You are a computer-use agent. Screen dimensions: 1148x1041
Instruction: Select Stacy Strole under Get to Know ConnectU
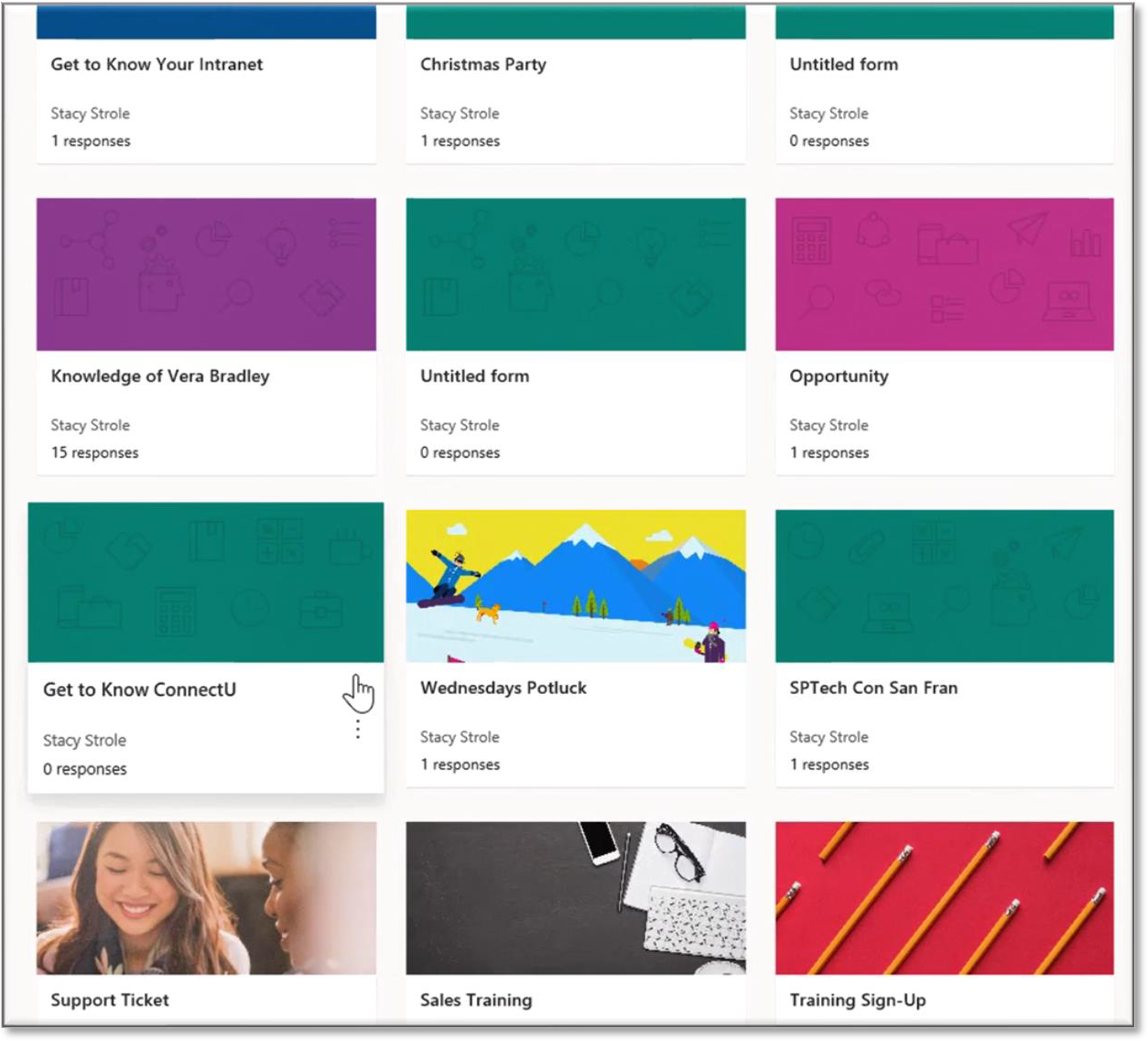coord(84,740)
